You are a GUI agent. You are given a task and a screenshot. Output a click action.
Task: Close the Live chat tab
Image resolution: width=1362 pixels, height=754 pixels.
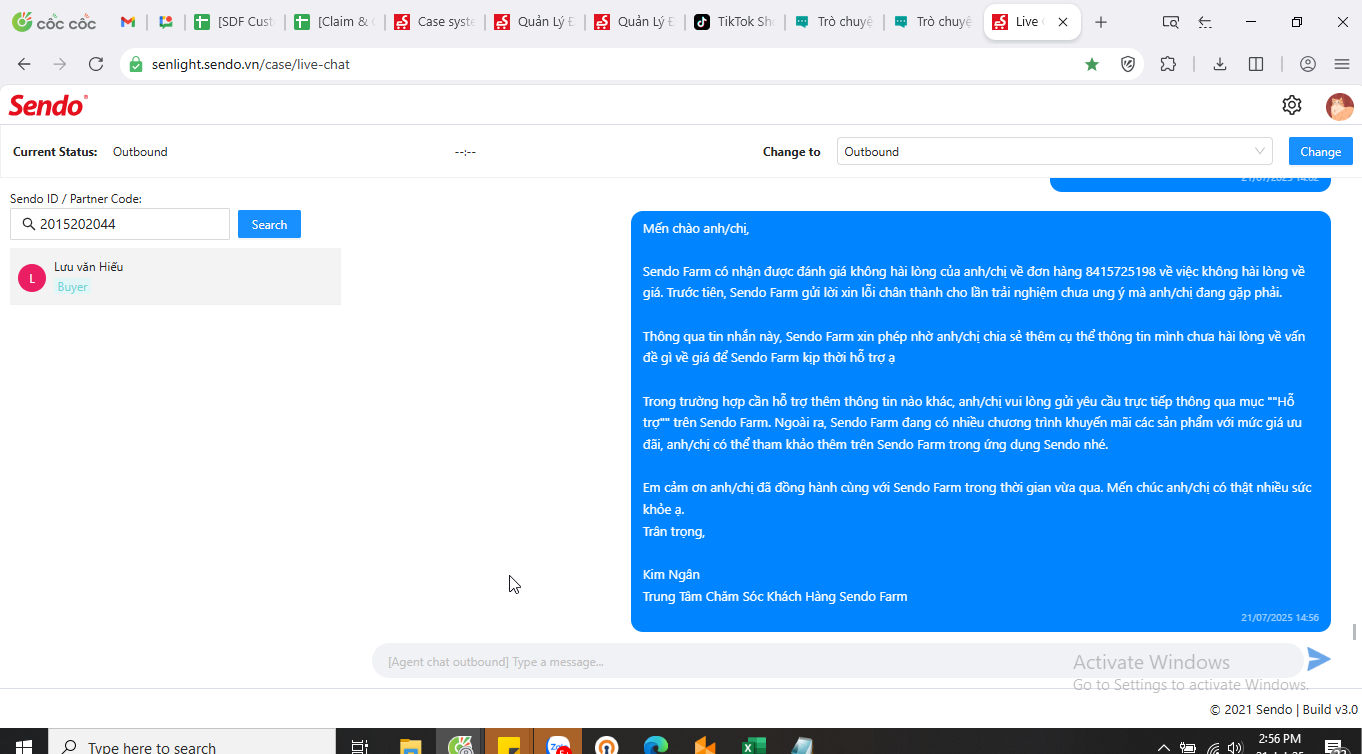click(x=1062, y=22)
